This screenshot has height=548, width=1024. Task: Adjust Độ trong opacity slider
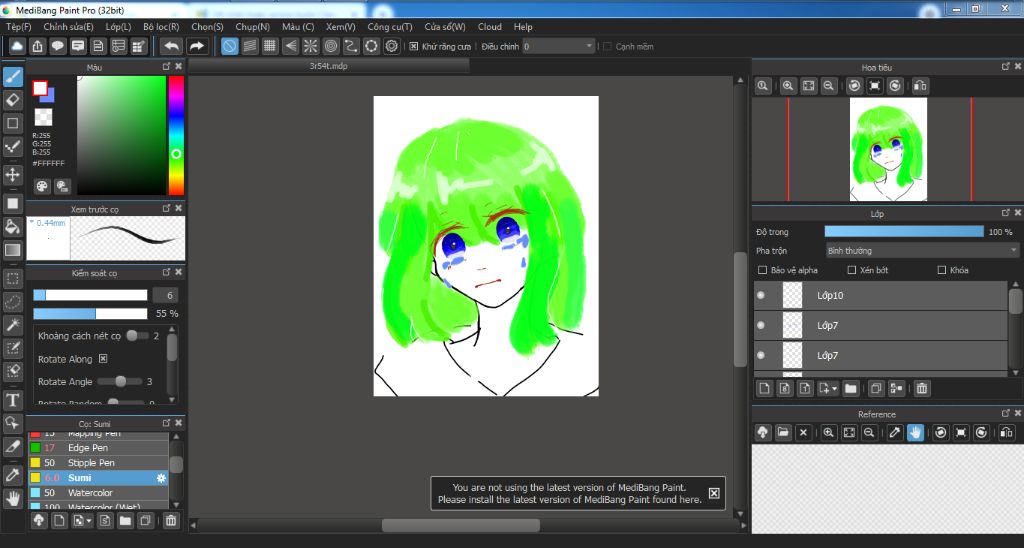(x=904, y=232)
